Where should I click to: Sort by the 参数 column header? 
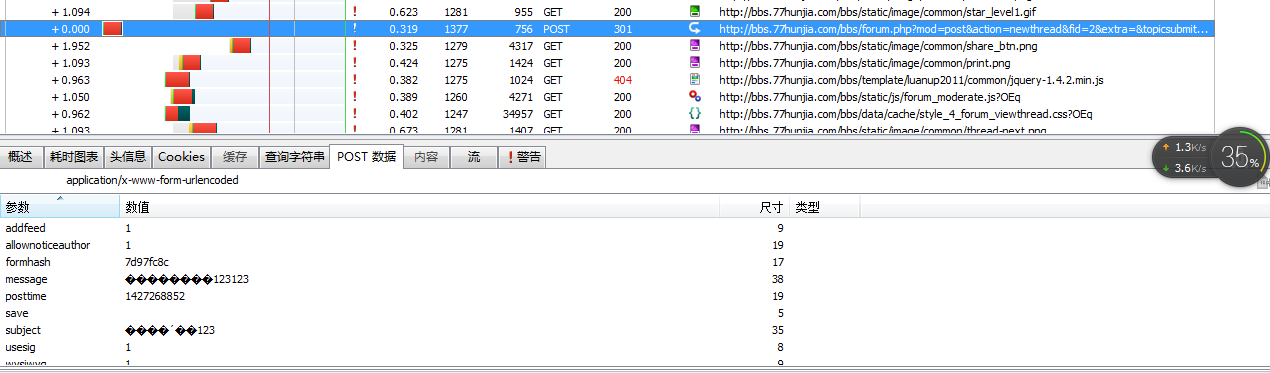click(60, 208)
